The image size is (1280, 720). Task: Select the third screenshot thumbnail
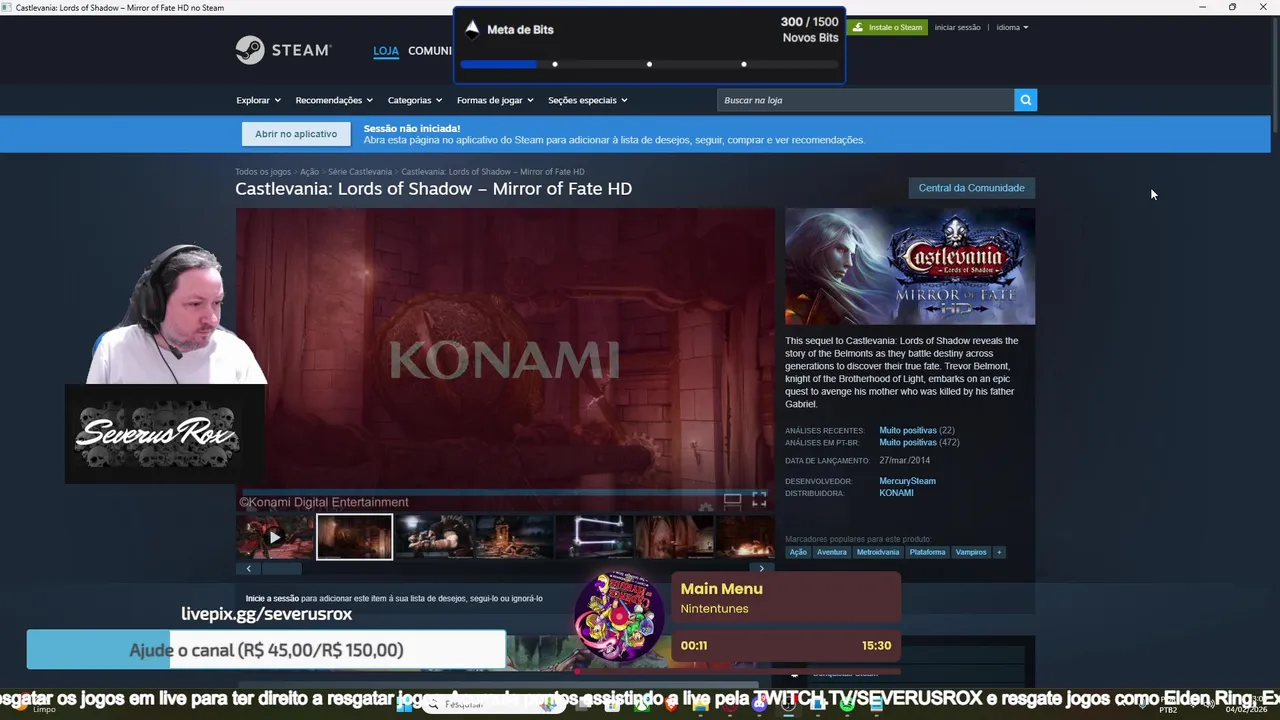click(x=435, y=537)
